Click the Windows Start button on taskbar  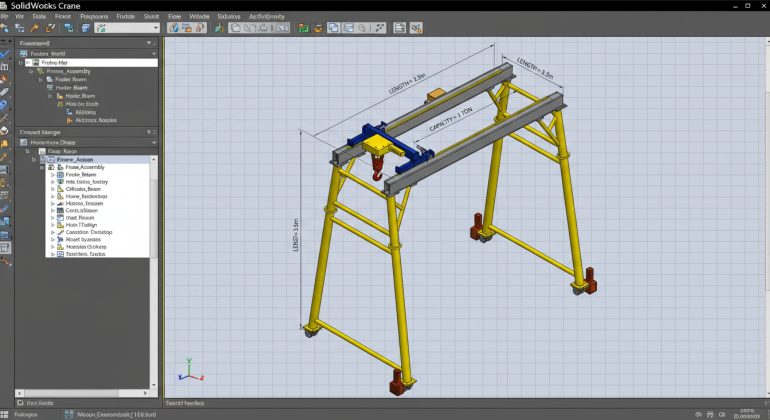coord(8,413)
